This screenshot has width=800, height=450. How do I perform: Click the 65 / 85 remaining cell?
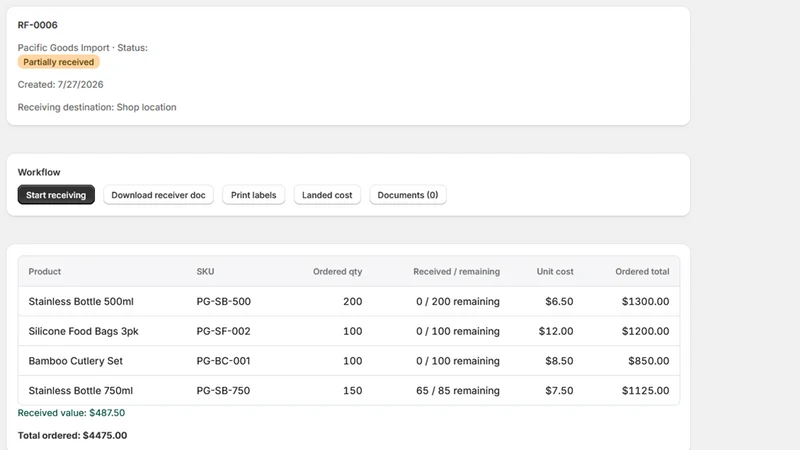click(458, 390)
